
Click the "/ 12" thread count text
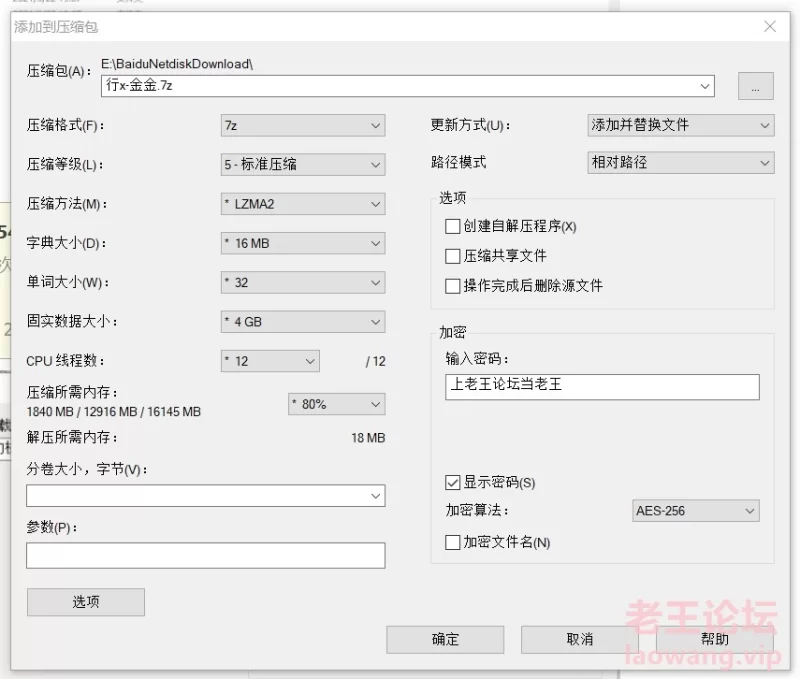tap(376, 361)
